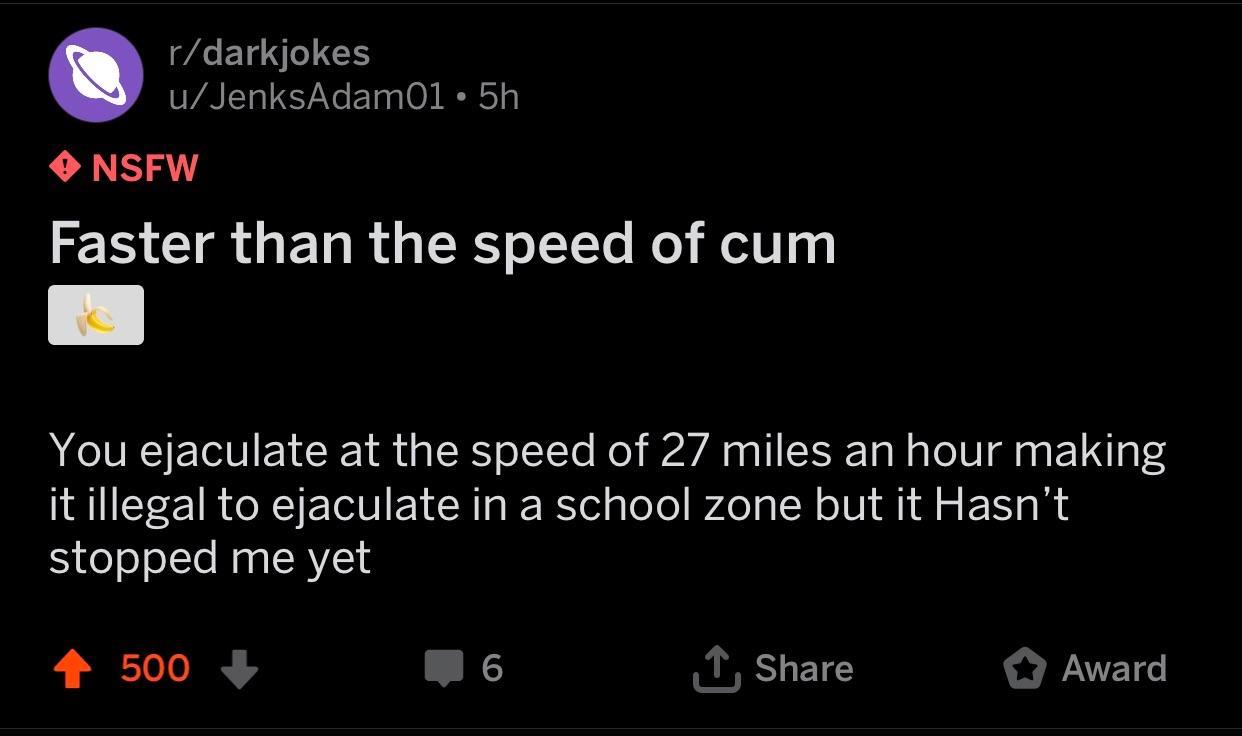The image size is (1242, 736).
Task: Click the Award star icon
Action: click(1025, 668)
